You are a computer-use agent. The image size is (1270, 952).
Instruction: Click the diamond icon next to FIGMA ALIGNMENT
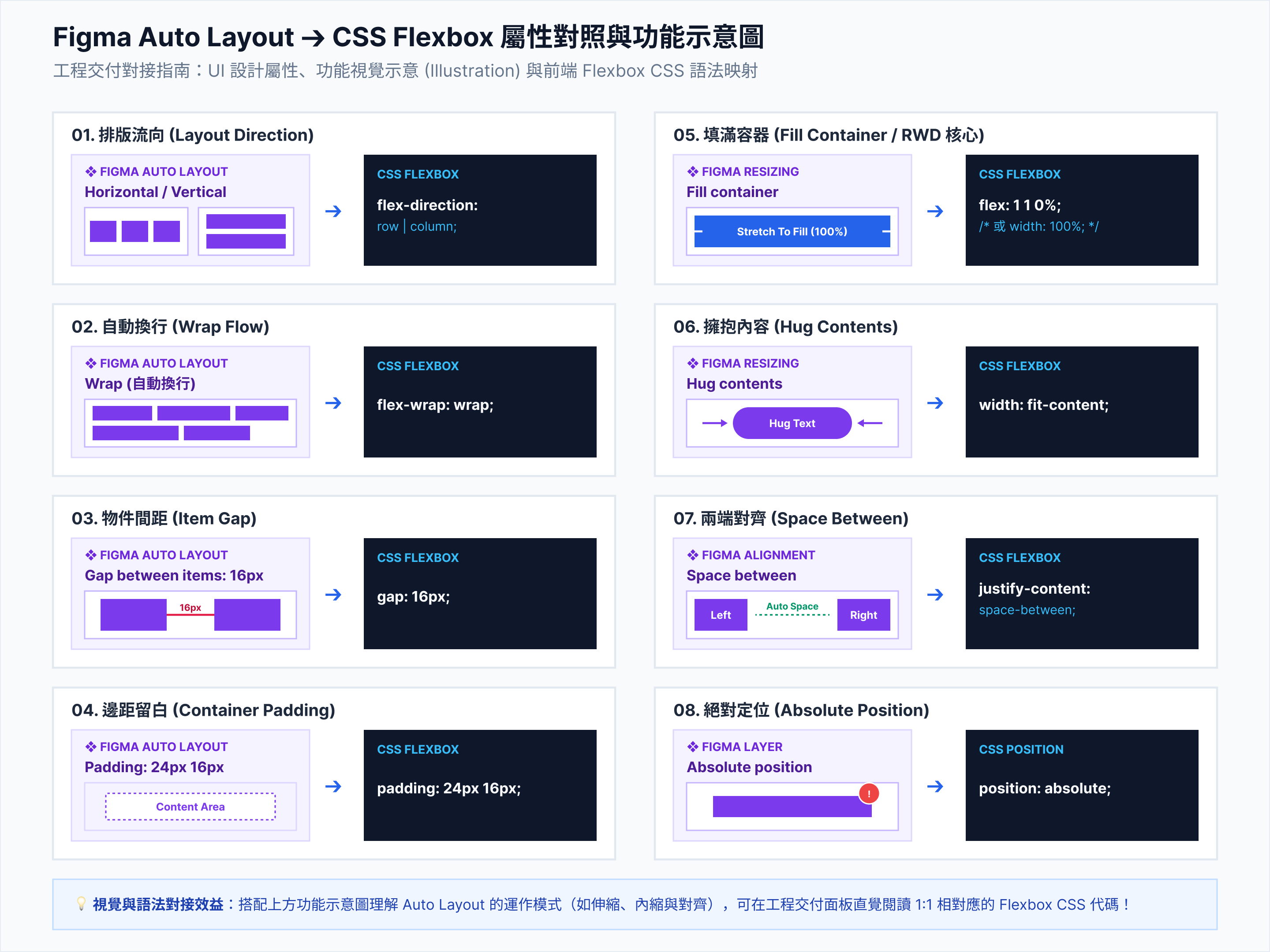(x=692, y=555)
